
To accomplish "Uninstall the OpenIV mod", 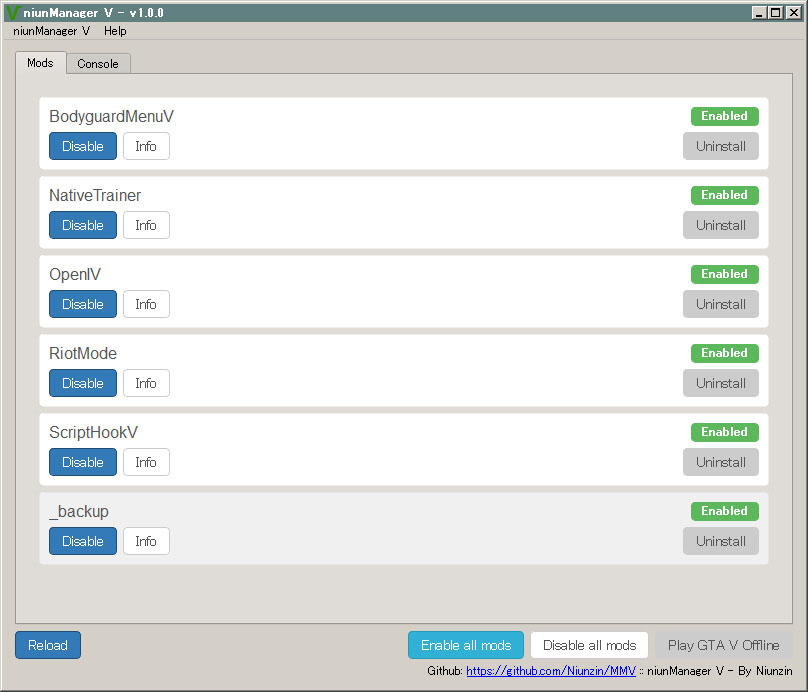I will 721,304.
